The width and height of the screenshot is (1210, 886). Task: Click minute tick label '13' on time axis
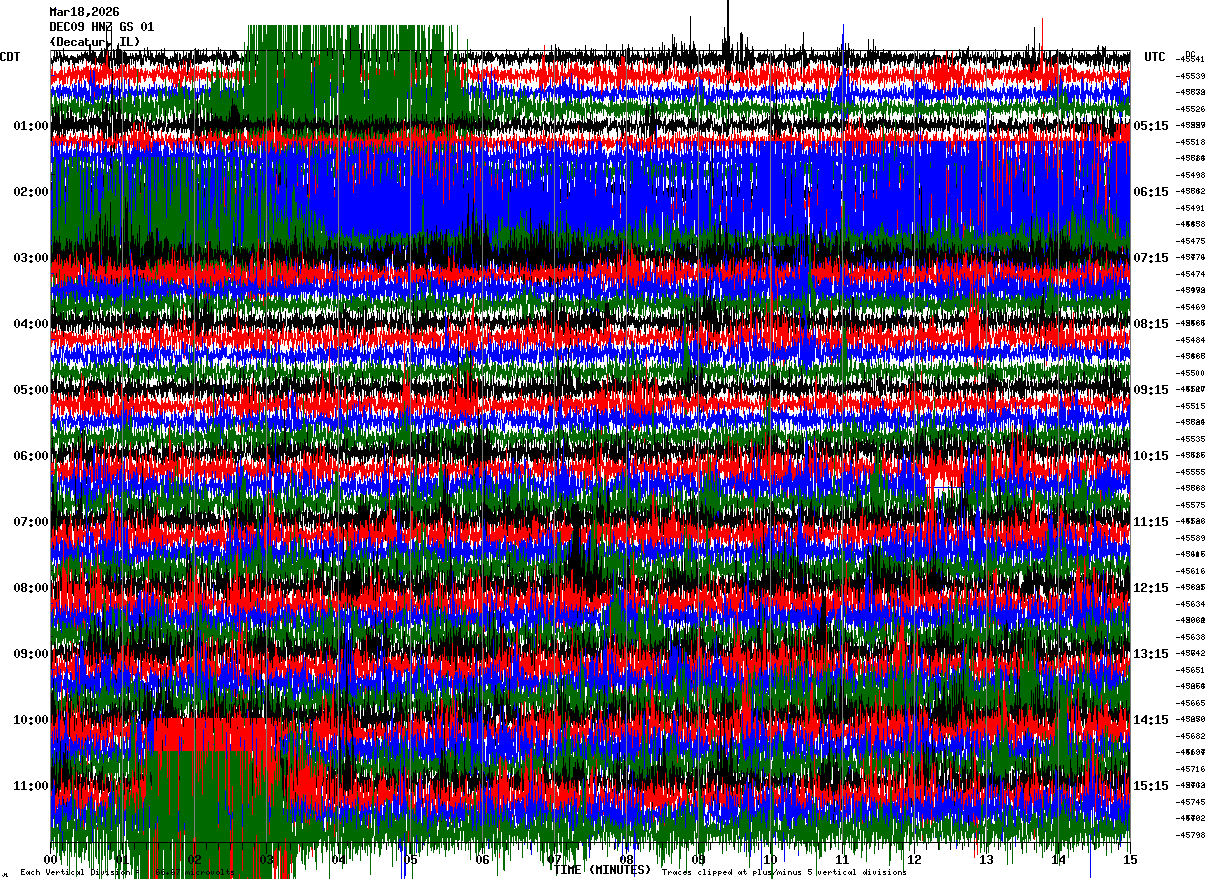point(986,860)
